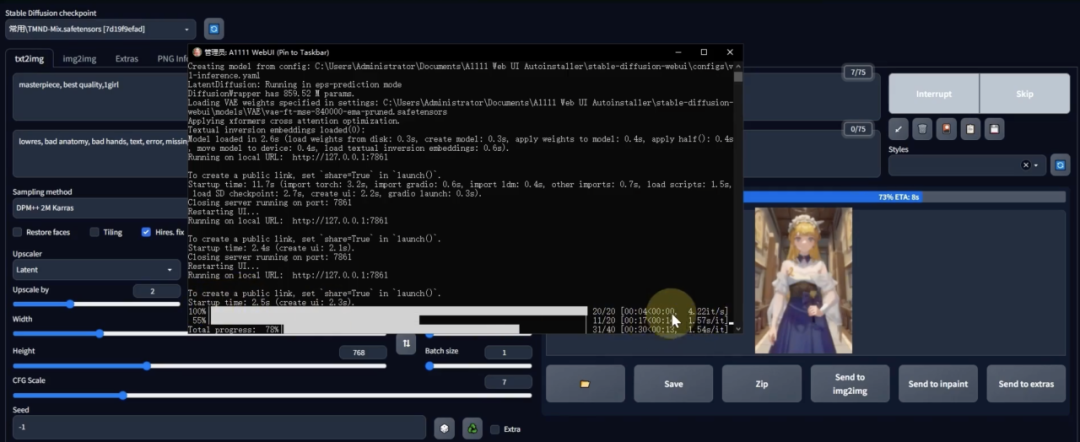Click the Seed input field
Screen dimensions: 1080x442
219,428
